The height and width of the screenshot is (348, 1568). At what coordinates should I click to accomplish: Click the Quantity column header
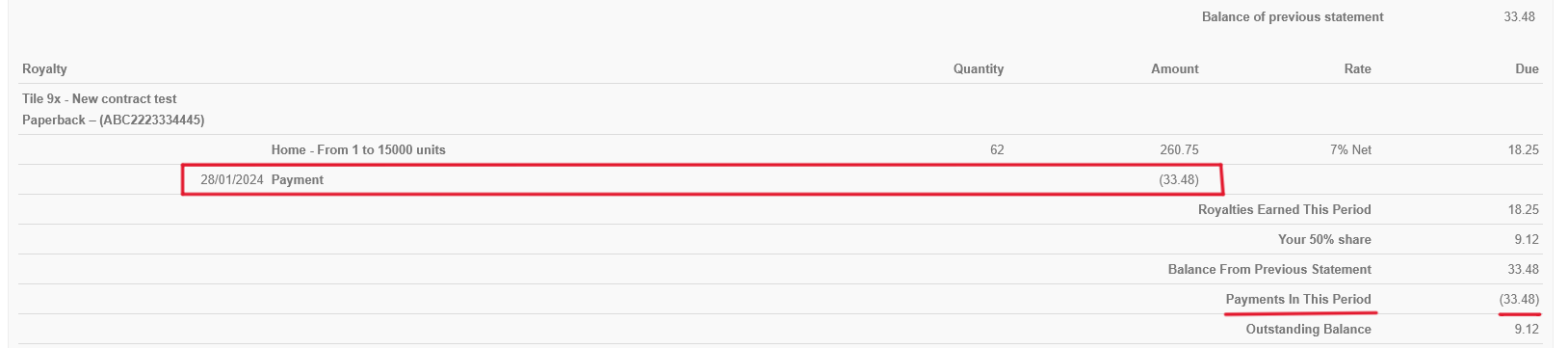979,68
